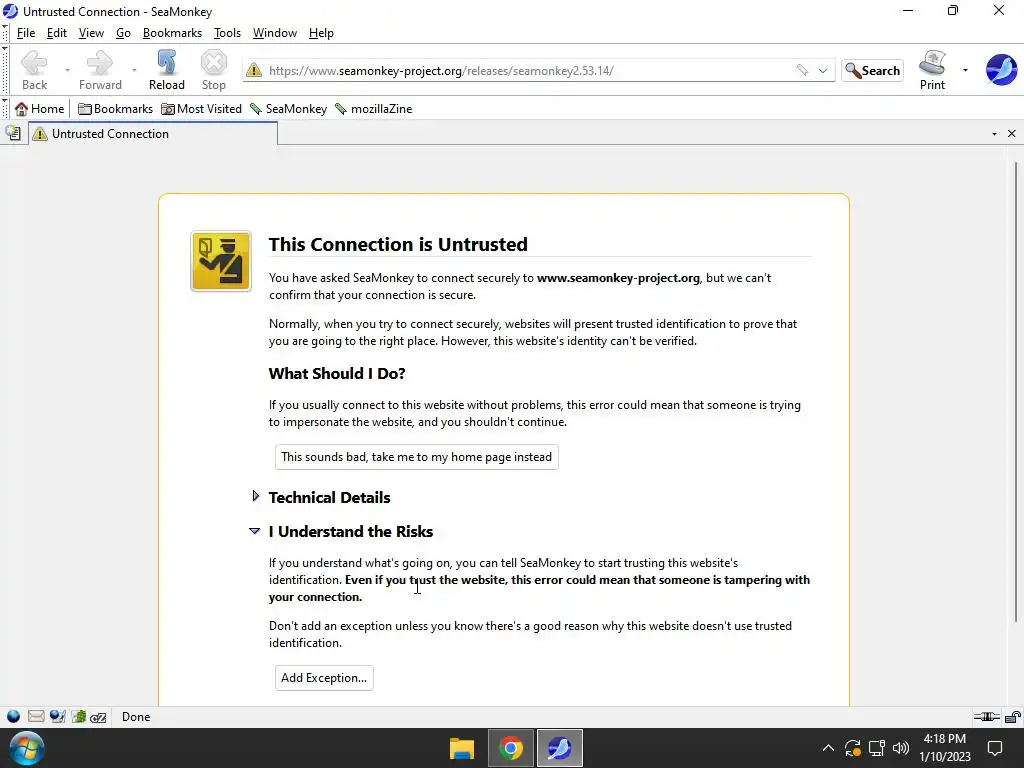Open the Tools menu
Screen dimensions: 1024x768
pos(227,33)
